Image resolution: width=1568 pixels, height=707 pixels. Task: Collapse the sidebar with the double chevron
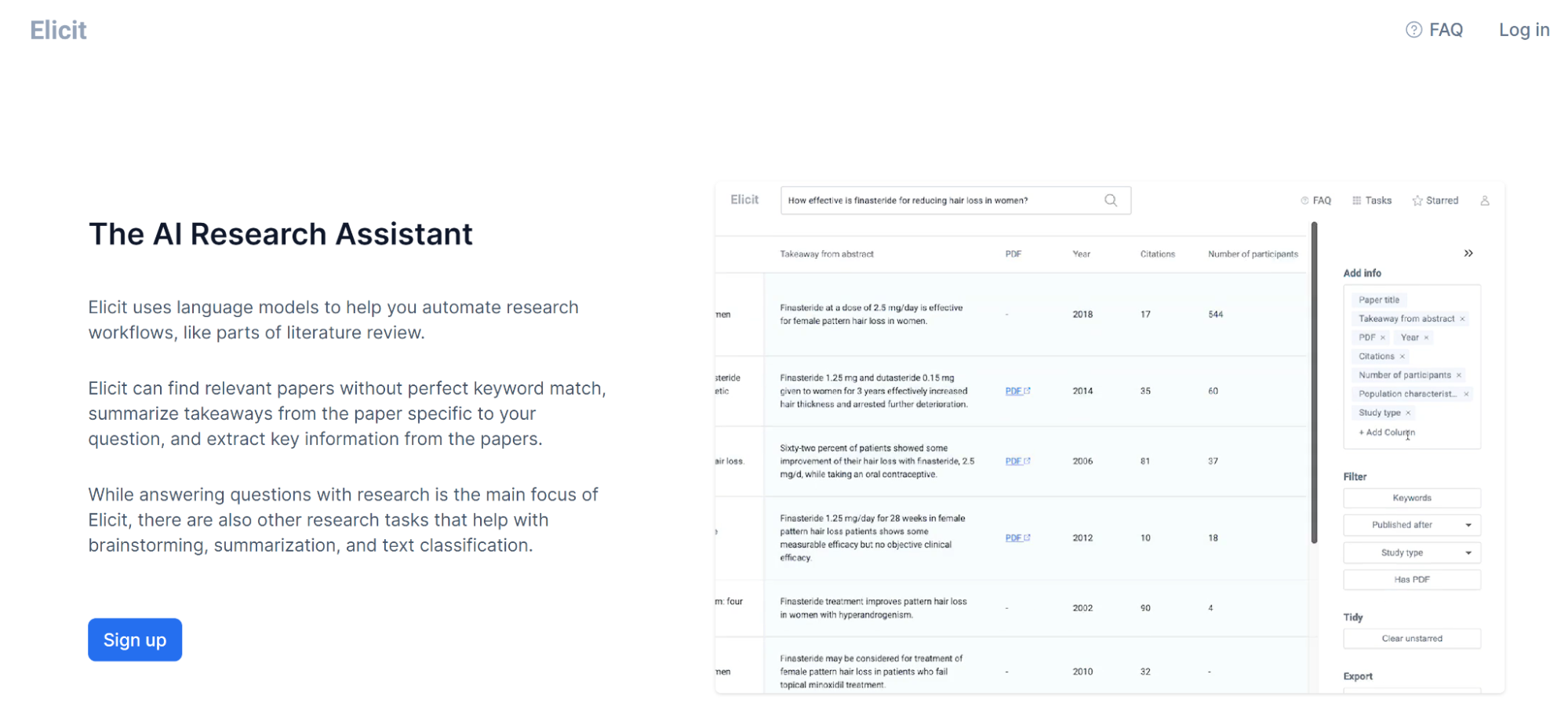click(1468, 253)
